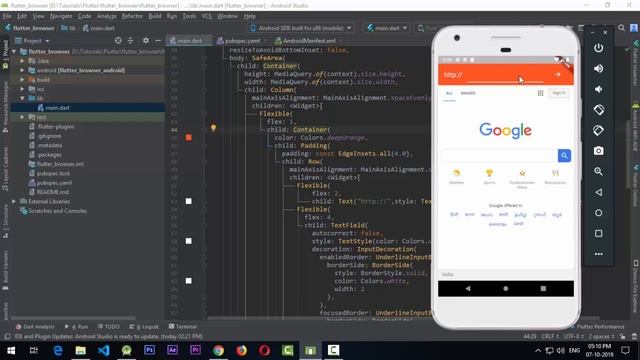
Task: Open the Dart Analysis tool window
Action: [35, 327]
